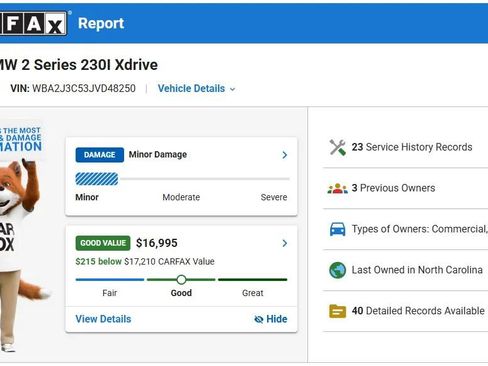Open the $16,995 price details chevron
The image size is (488, 366).
tap(284, 243)
